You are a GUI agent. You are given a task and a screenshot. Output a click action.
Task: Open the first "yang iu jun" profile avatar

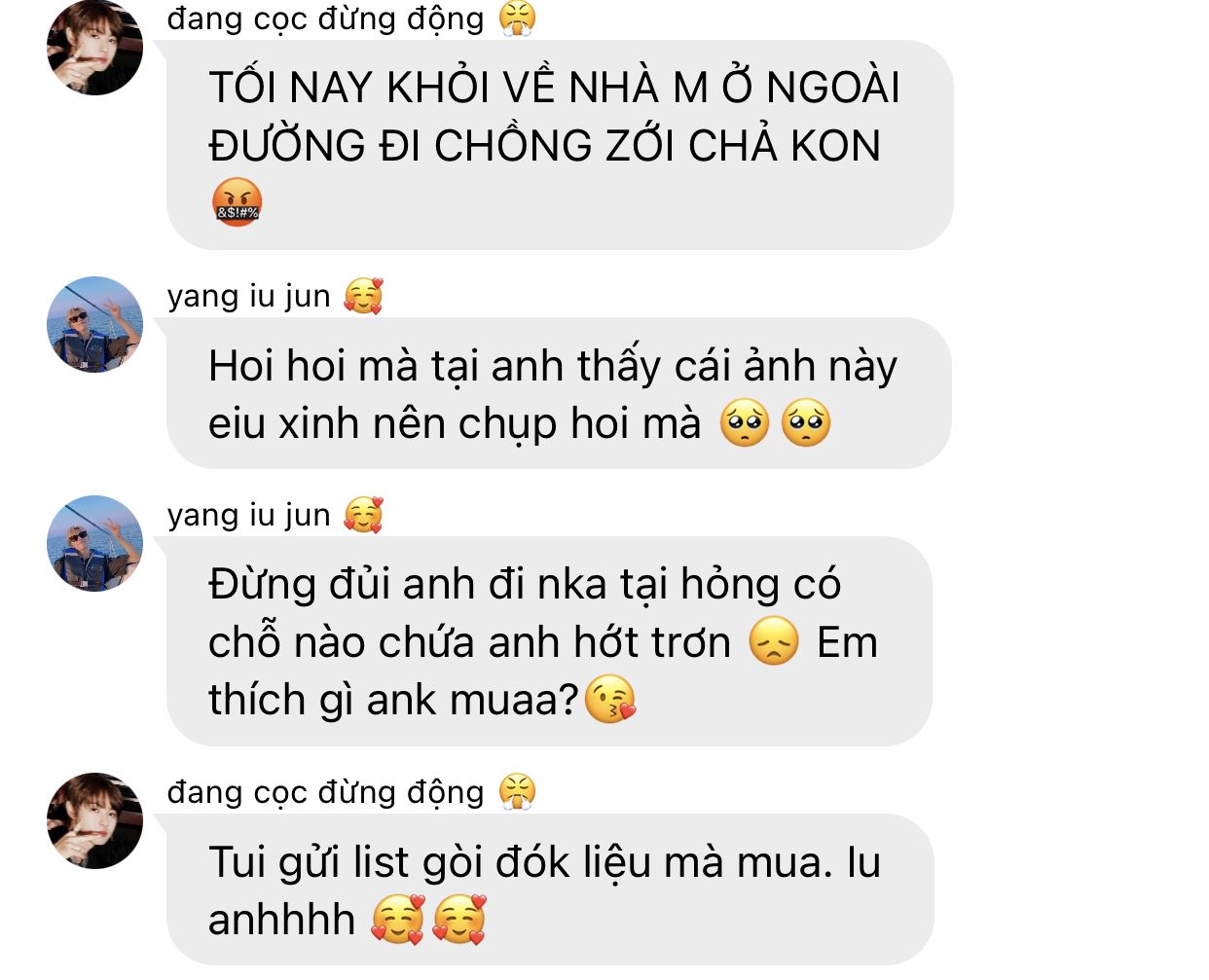click(x=94, y=324)
